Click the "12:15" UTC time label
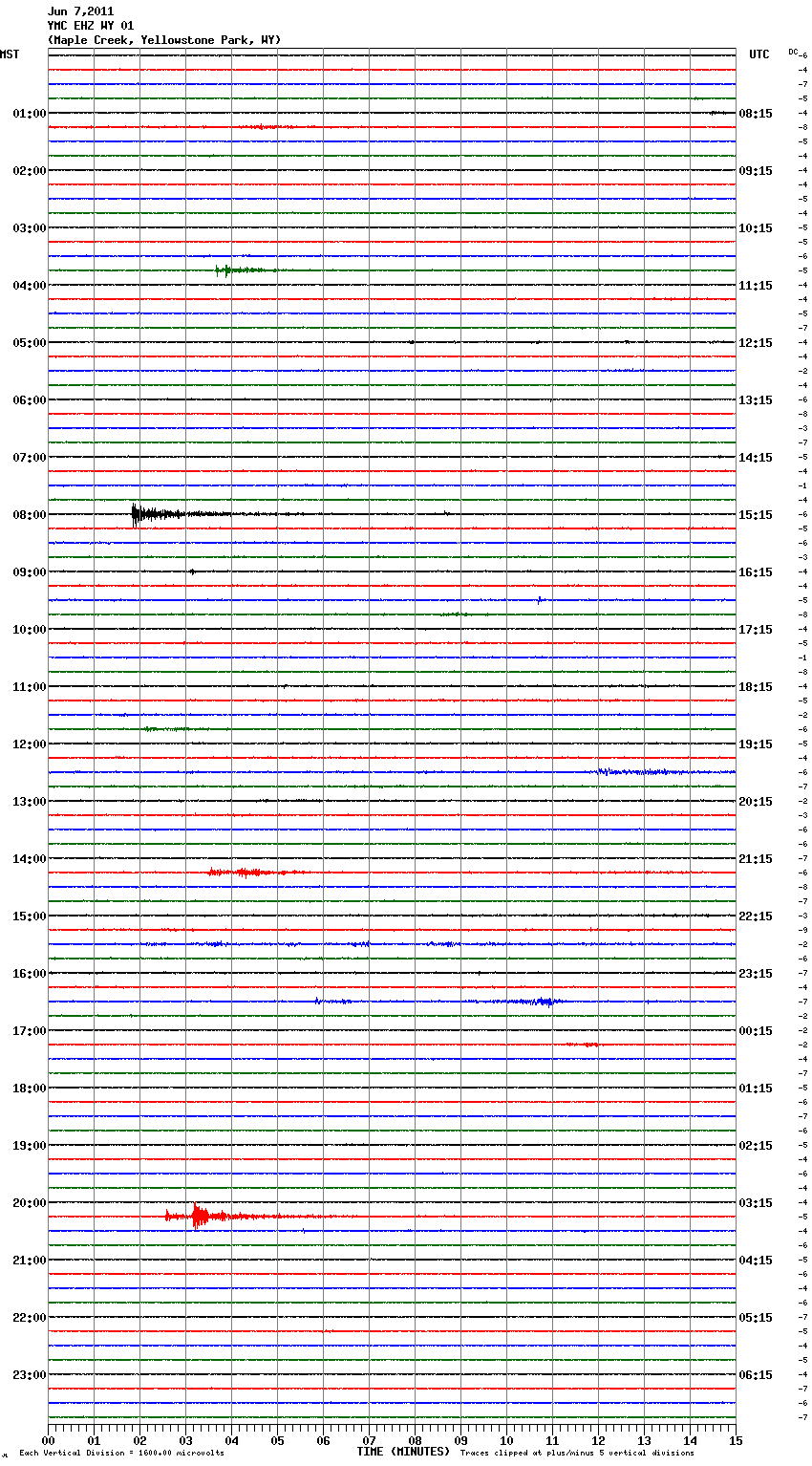 coord(756,343)
